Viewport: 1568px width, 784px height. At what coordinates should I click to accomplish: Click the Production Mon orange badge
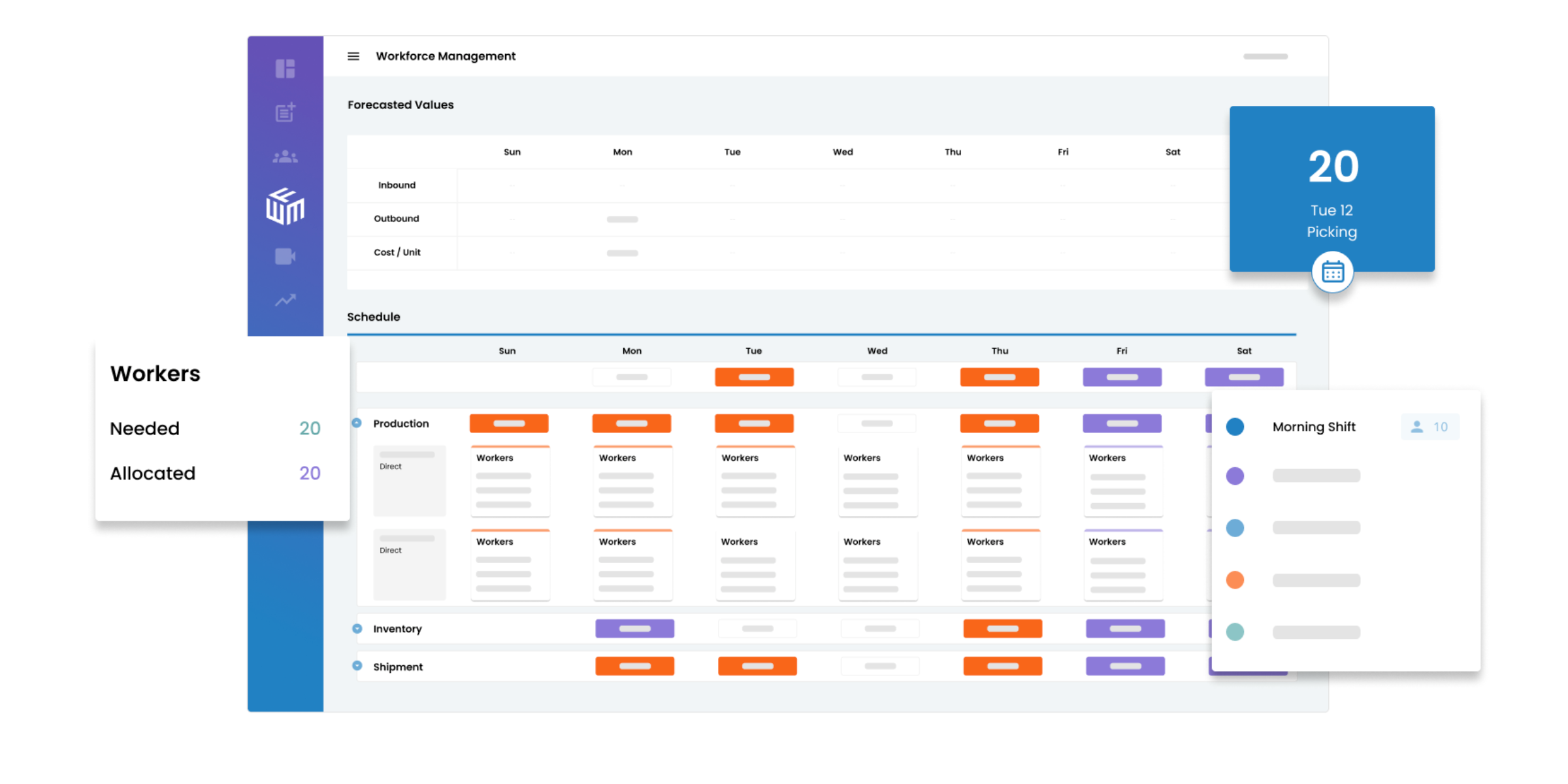[631, 423]
